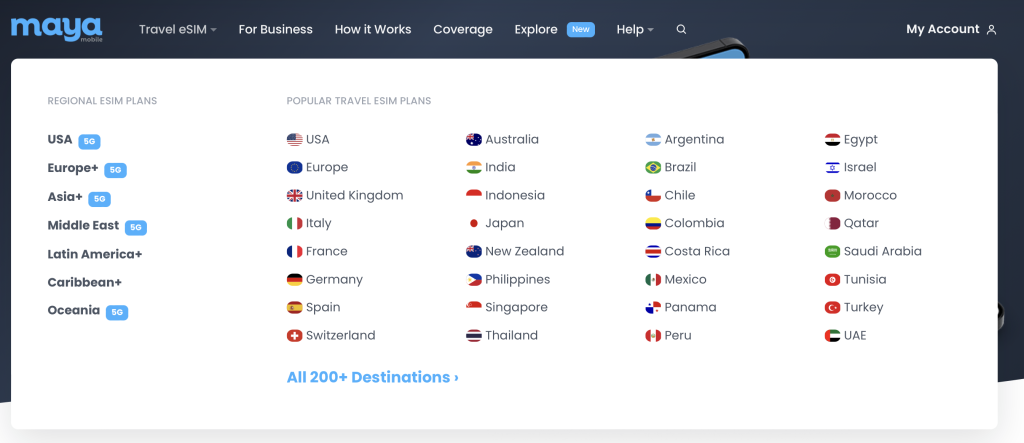Click the user profile icon beside My Account
Image resolution: width=1024 pixels, height=443 pixels.
(x=991, y=29)
